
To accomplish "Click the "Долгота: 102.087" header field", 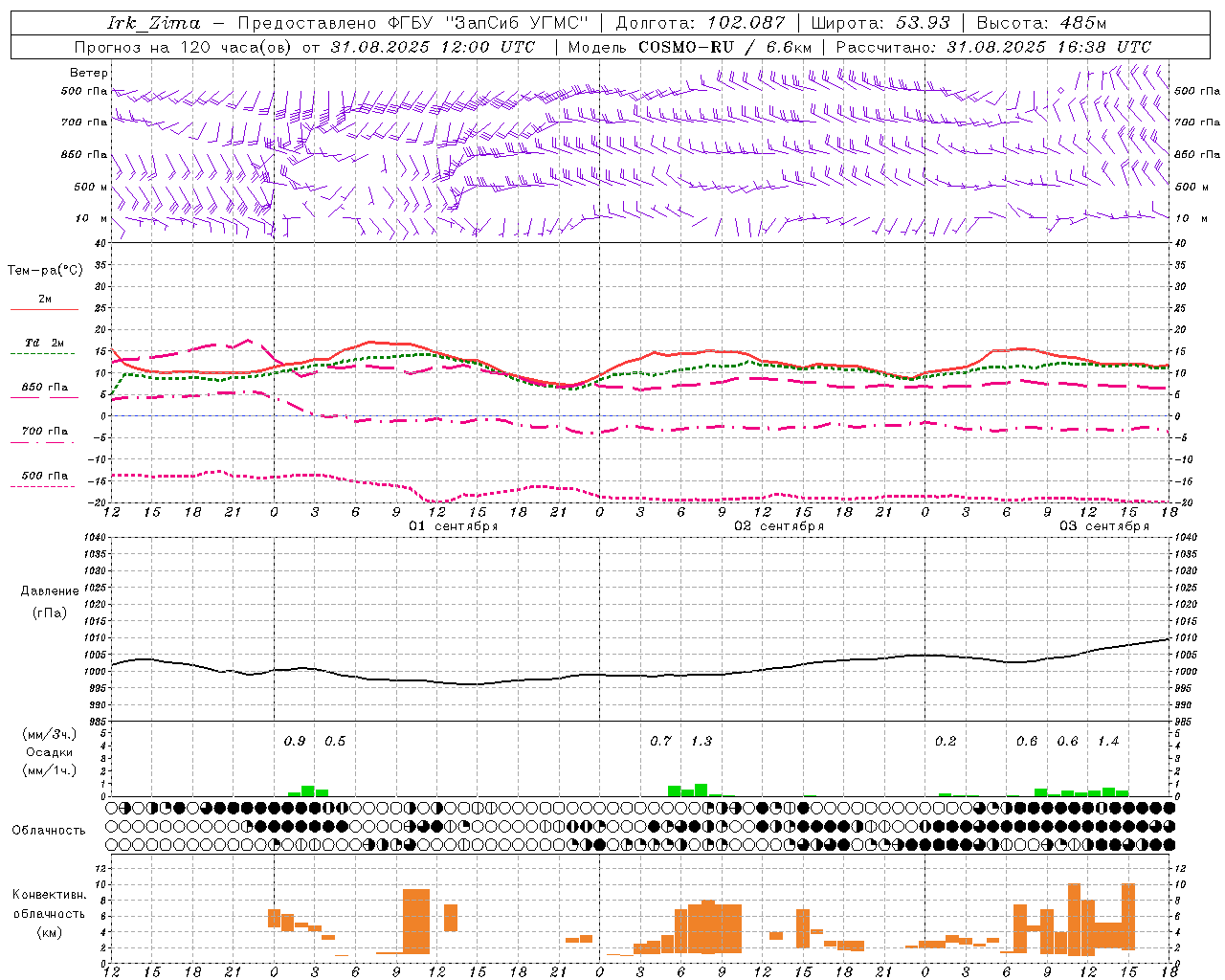I will click(x=700, y=23).
